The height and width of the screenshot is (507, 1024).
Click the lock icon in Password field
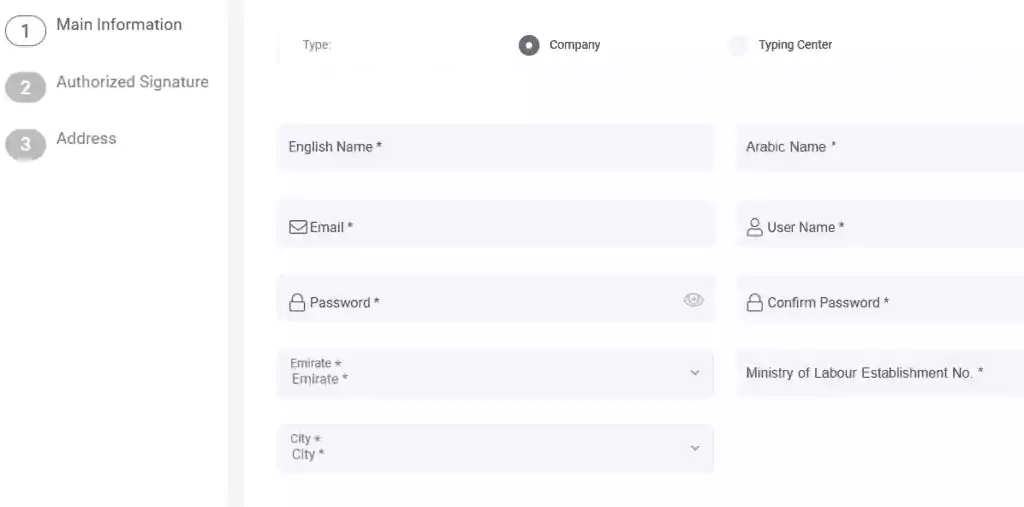[297, 303]
